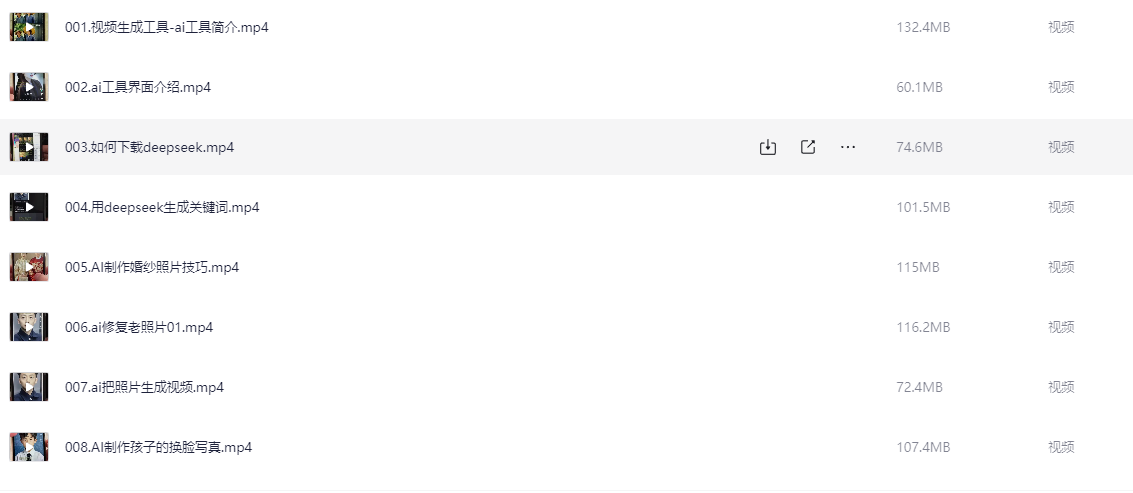
Task: Open file 002.ai工具界面介绍.mp4 by its name
Action: click(x=138, y=87)
